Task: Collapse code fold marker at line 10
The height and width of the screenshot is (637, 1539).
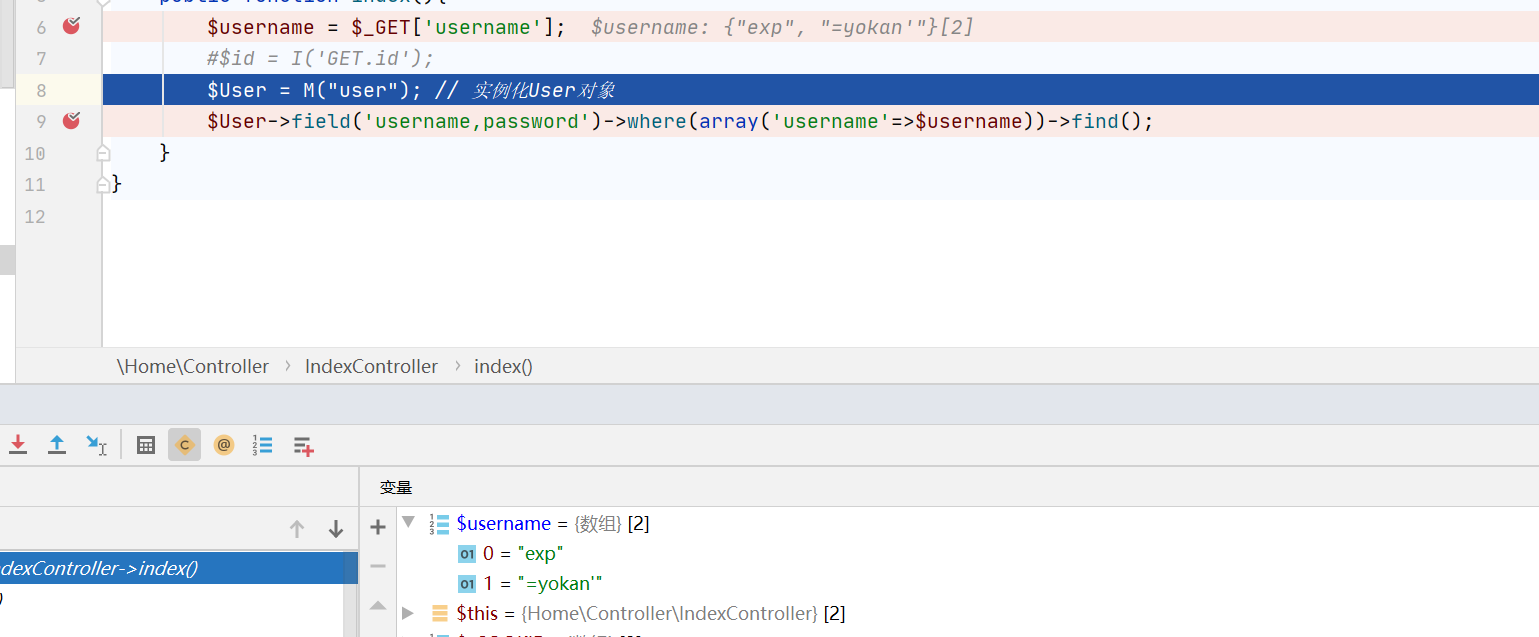Action: click(x=102, y=153)
